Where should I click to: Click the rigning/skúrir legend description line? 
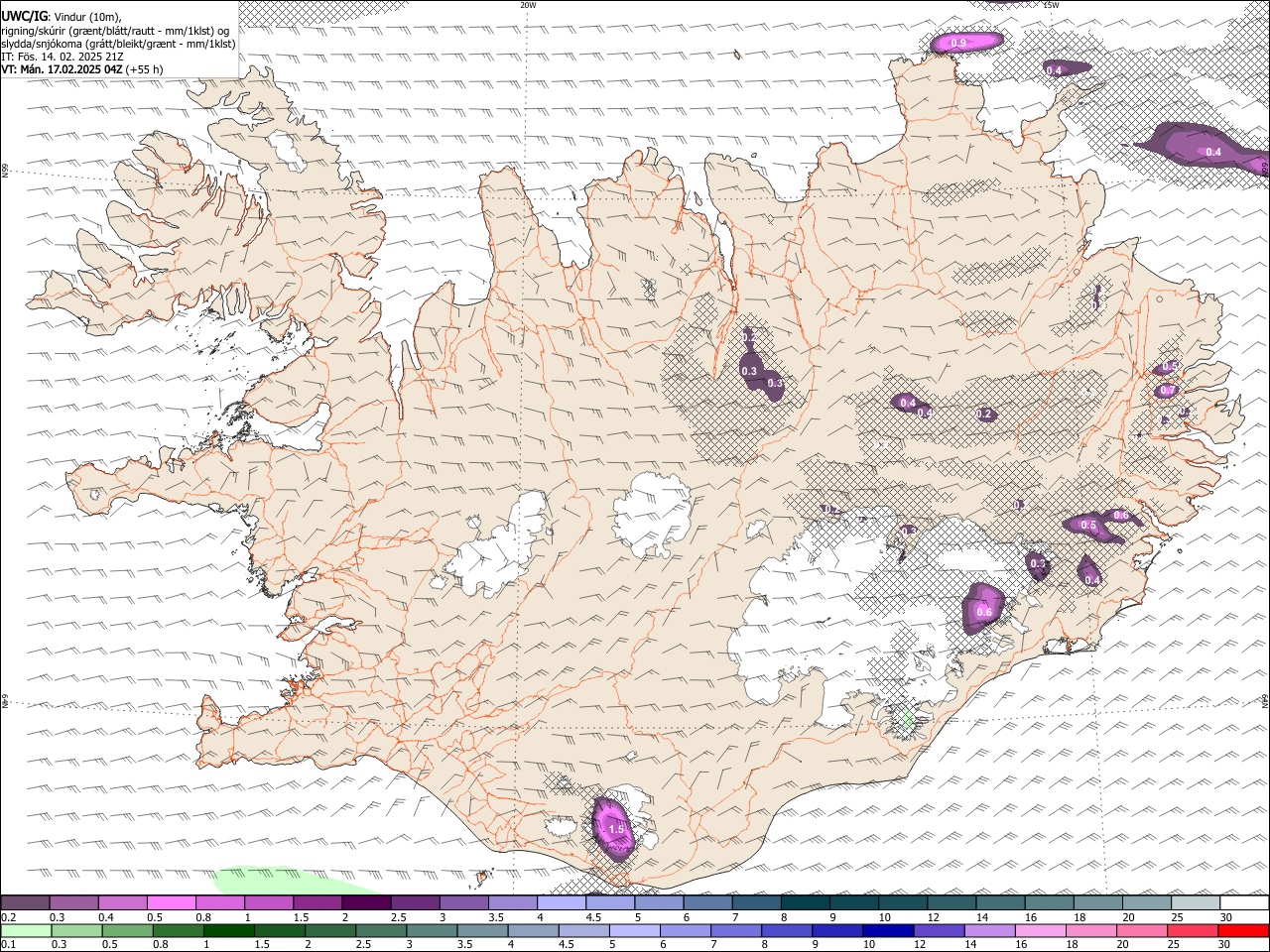115,30
